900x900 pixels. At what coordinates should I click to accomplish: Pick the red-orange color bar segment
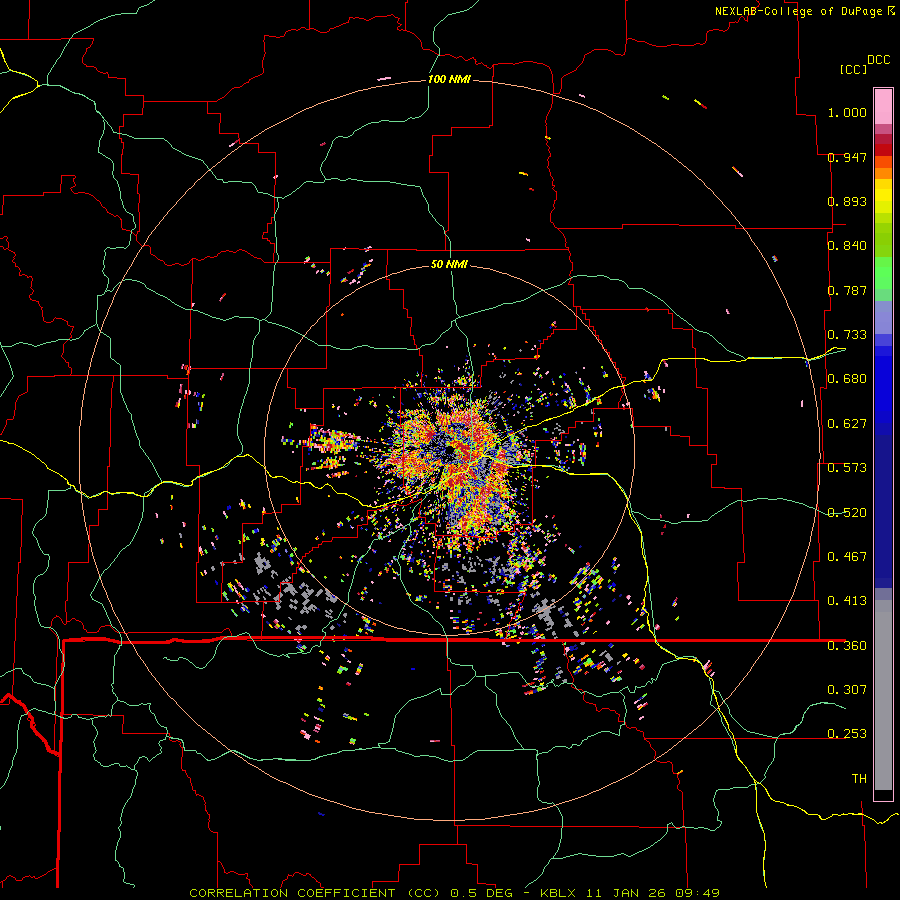pyautogui.click(x=883, y=162)
